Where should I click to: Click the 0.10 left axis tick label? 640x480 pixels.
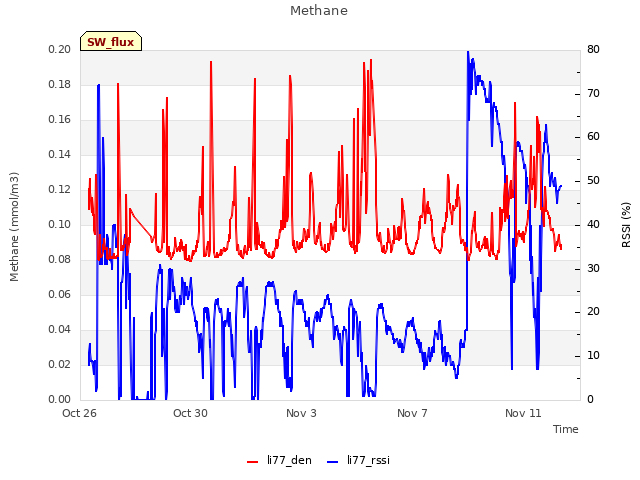[60, 224]
